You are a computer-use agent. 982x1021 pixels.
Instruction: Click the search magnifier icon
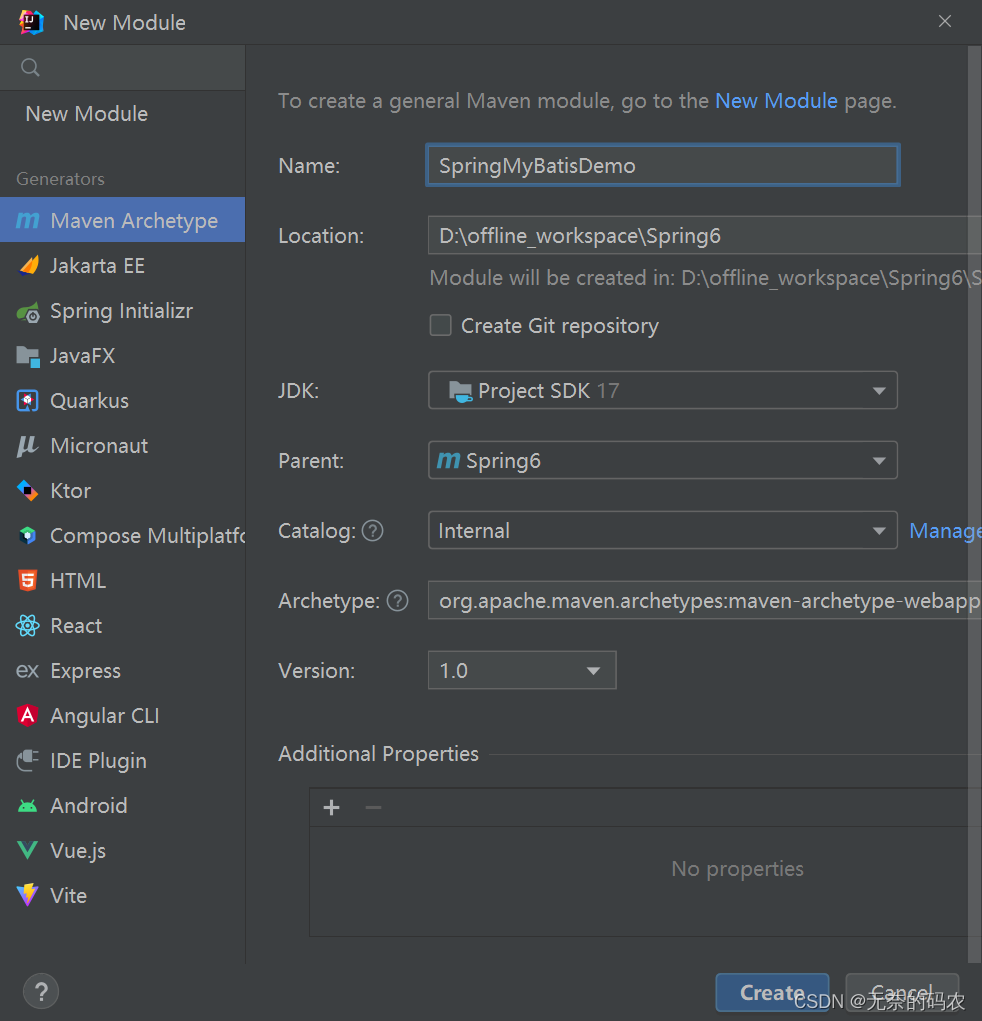pyautogui.click(x=30, y=67)
